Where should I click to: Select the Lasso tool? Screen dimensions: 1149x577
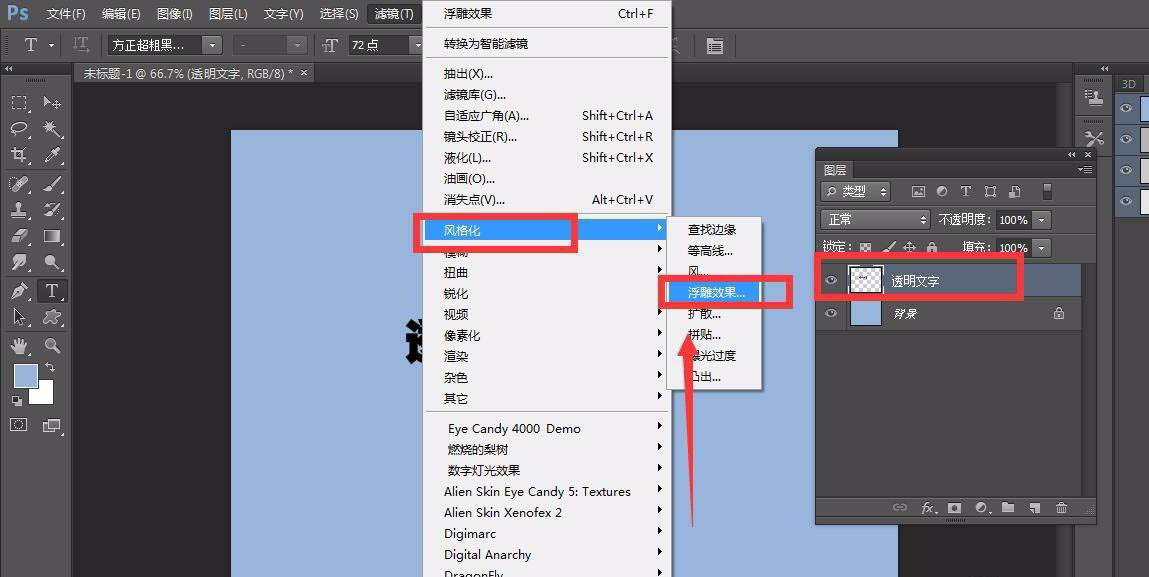pos(19,129)
